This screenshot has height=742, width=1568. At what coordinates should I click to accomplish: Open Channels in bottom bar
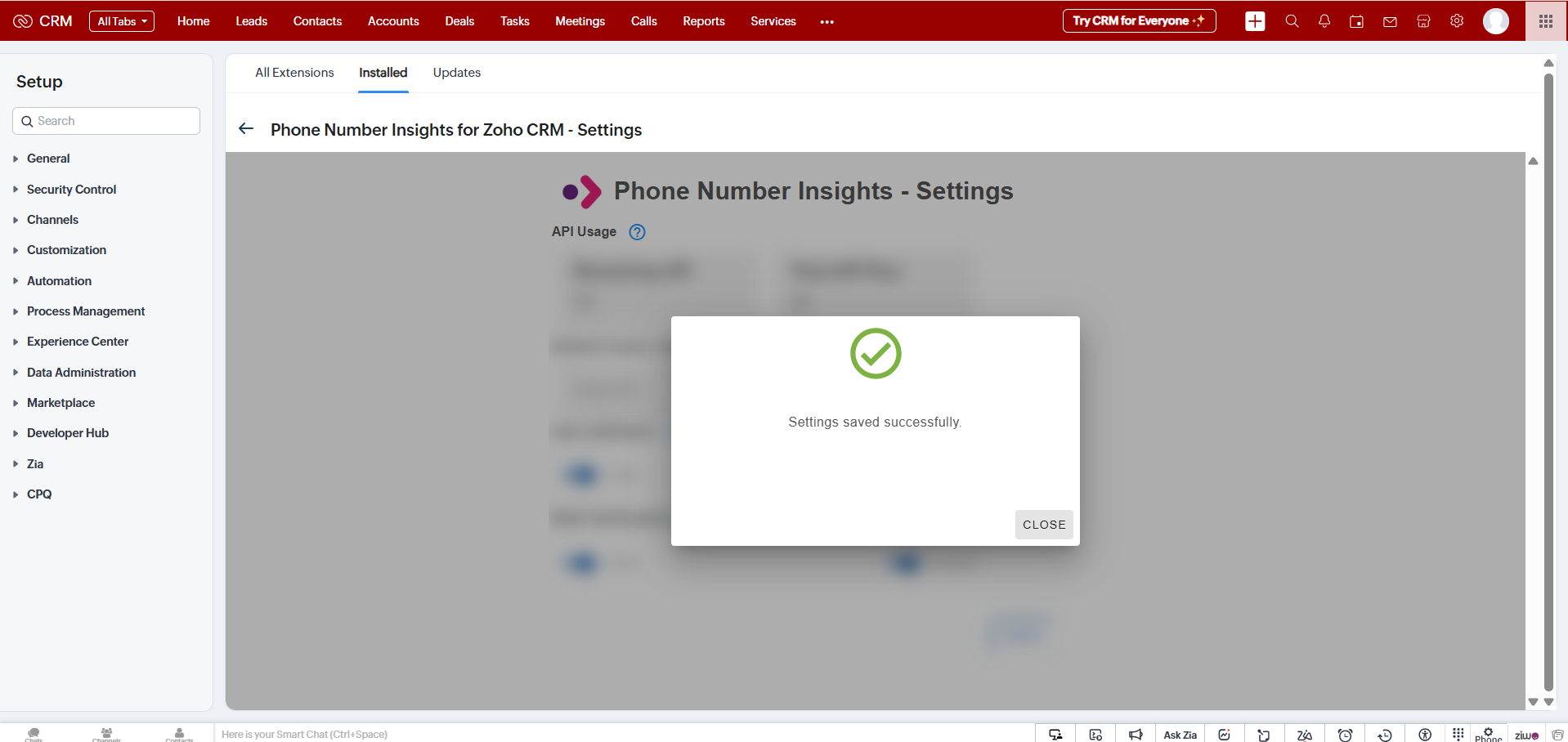pyautogui.click(x=106, y=734)
